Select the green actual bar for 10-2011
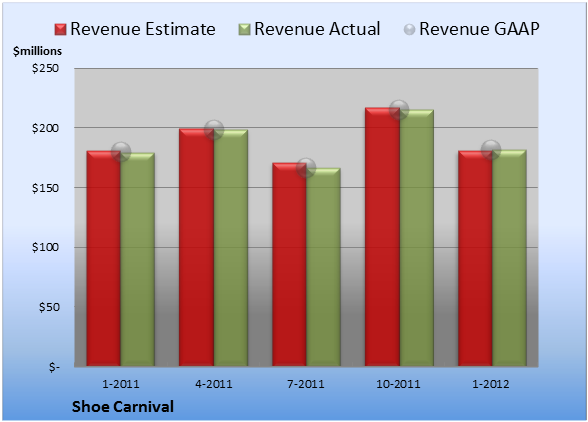Screen dimensions: 588x422 tap(417, 238)
